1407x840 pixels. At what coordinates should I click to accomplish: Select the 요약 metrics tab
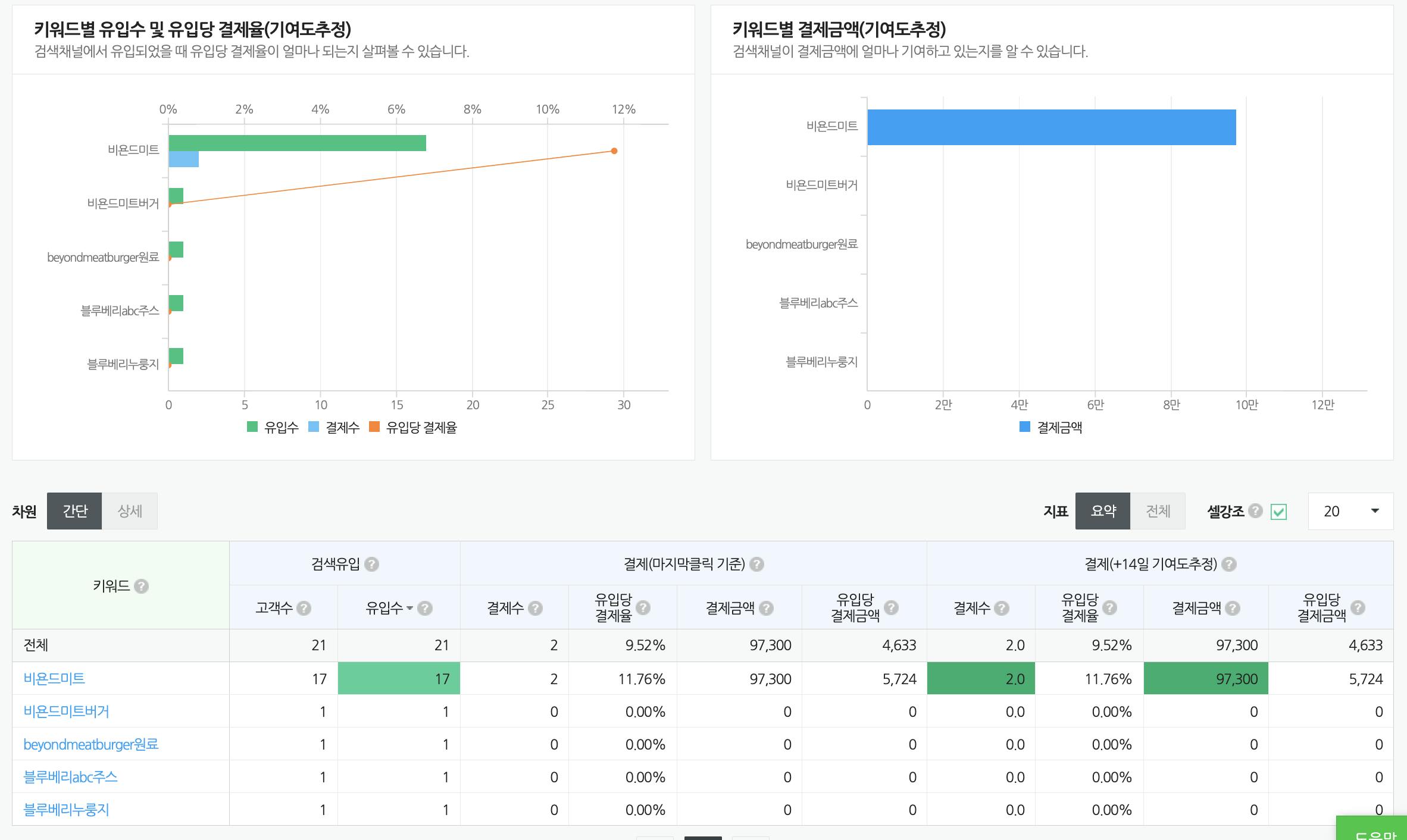(1102, 511)
